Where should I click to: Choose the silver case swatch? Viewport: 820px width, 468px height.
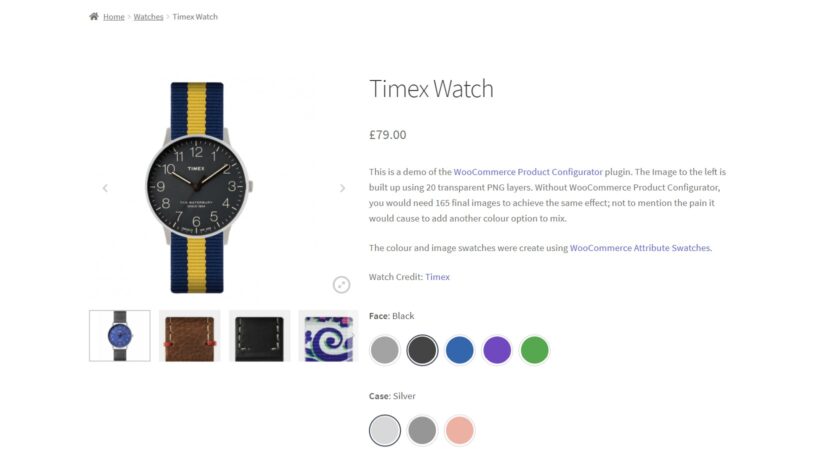point(384,430)
